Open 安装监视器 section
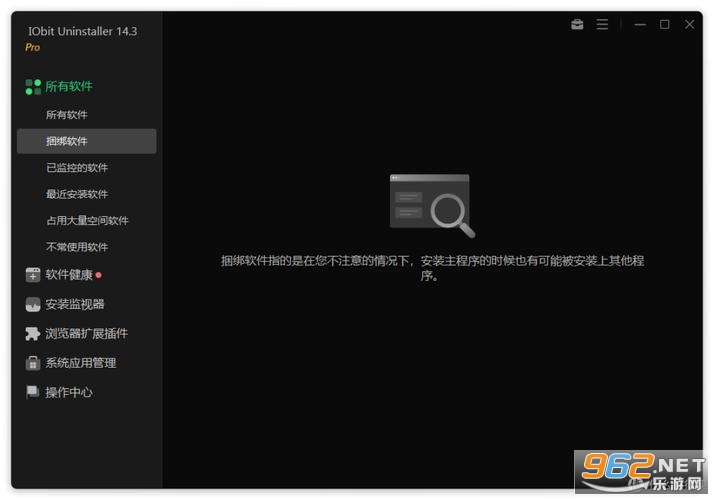The width and height of the screenshot is (714, 500). coord(75,304)
